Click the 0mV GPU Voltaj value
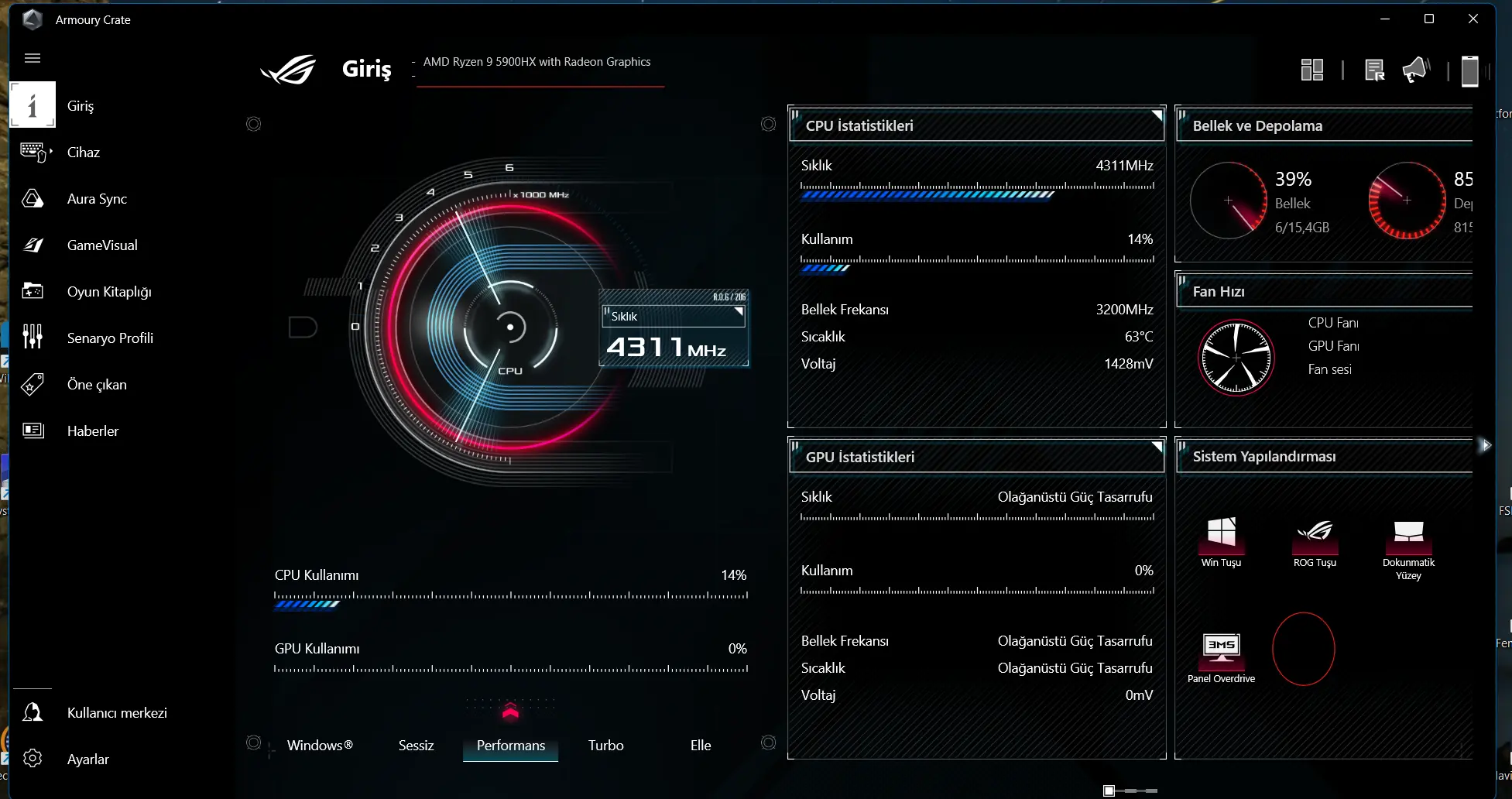 tap(1139, 694)
